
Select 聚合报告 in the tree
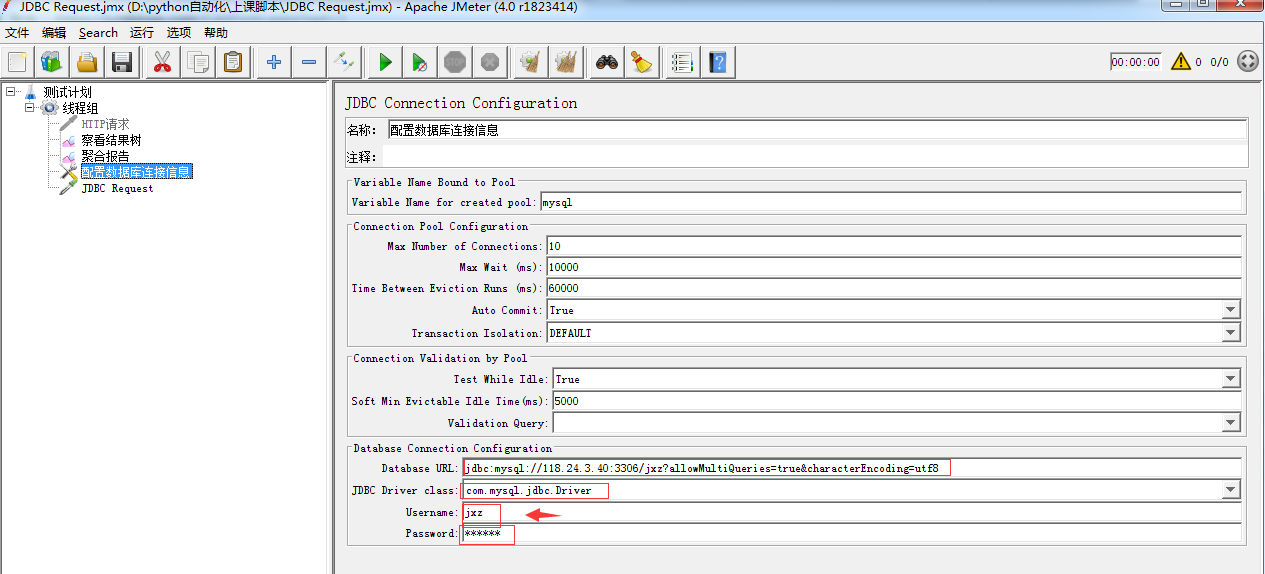[x=105, y=156]
